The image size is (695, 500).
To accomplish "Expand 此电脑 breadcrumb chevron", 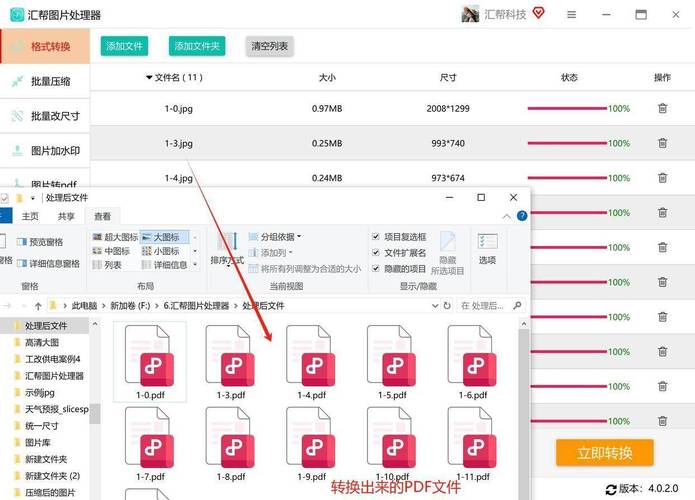I will pos(104,306).
